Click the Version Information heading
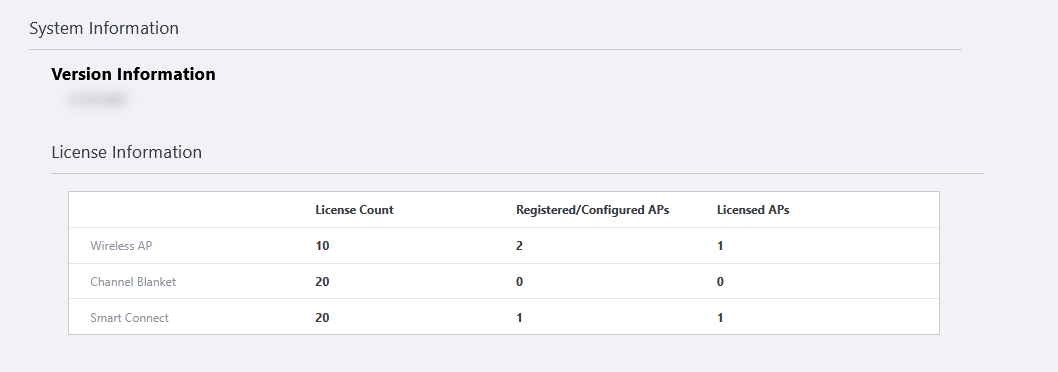Viewport: 1058px width, 372px height. click(x=134, y=74)
